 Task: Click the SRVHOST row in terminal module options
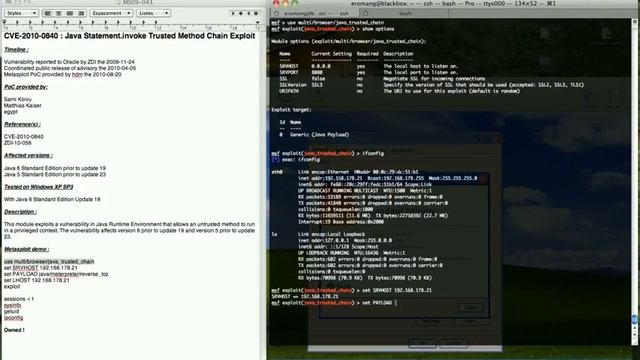pos(369,66)
